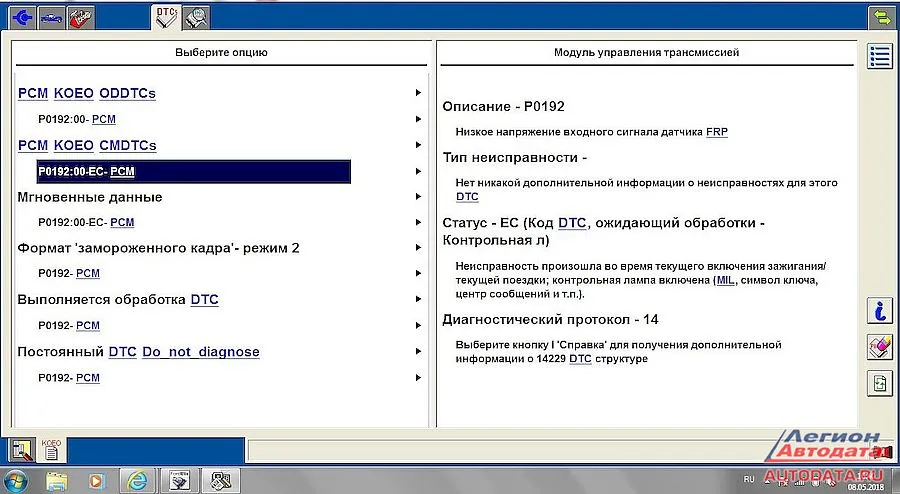Image resolution: width=900 pixels, height=494 pixels.
Task: Go back using the blue arrow tab
Action: pyautogui.click(x=22, y=18)
